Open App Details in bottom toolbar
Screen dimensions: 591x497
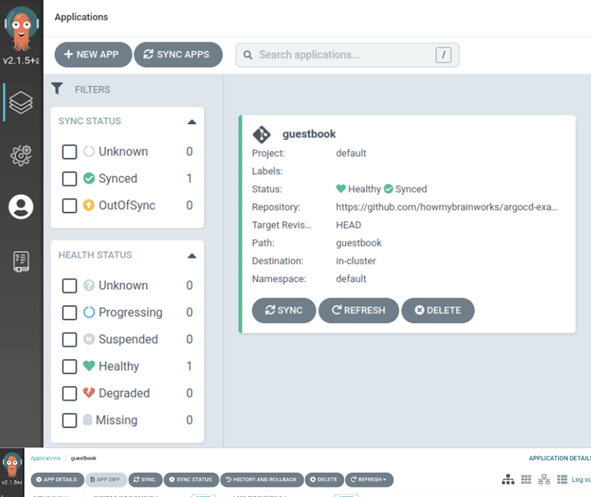(57, 480)
